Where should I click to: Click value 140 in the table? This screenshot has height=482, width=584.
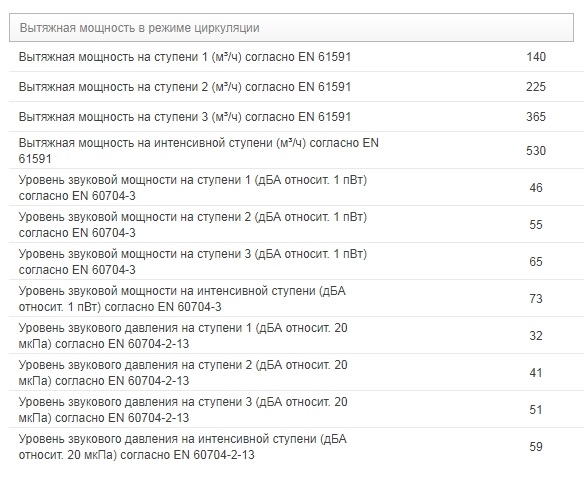(536, 57)
